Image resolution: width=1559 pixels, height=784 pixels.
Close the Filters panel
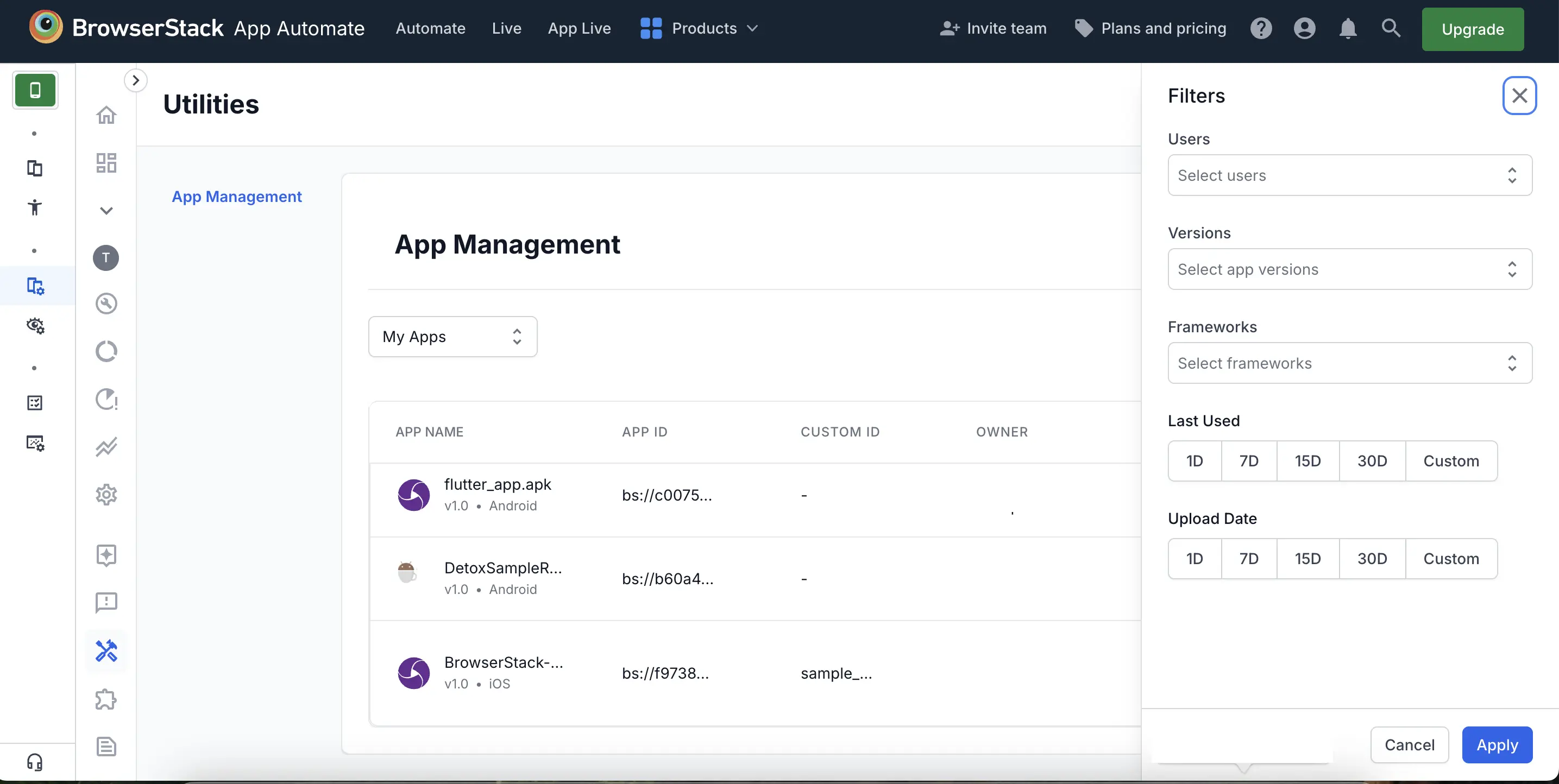[1519, 95]
